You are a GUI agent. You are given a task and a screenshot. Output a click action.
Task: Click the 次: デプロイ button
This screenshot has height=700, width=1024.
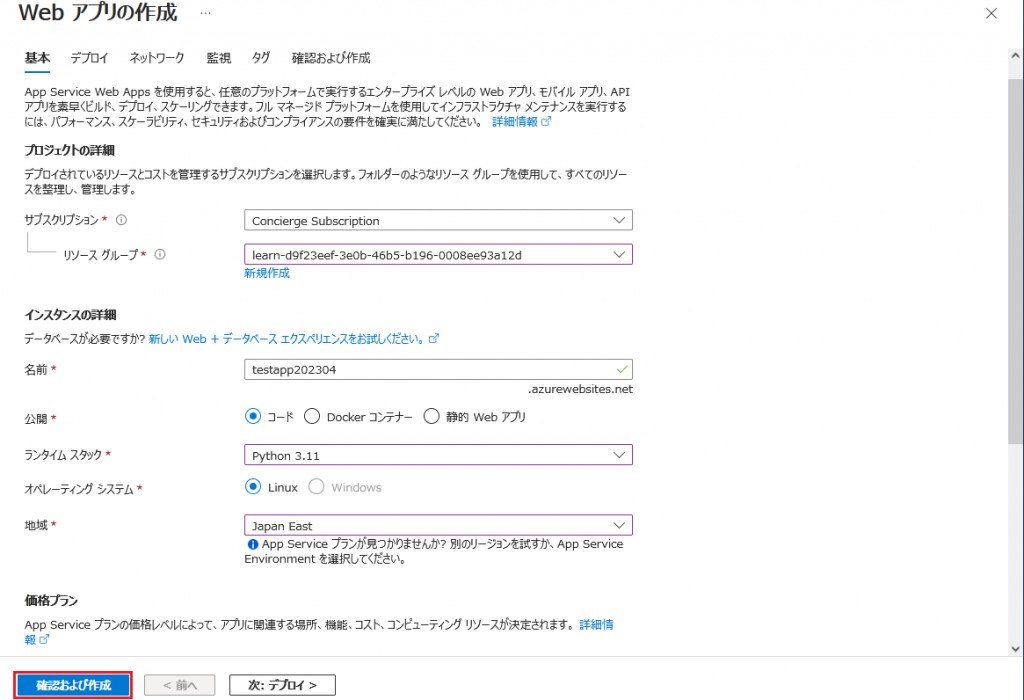coord(281,684)
